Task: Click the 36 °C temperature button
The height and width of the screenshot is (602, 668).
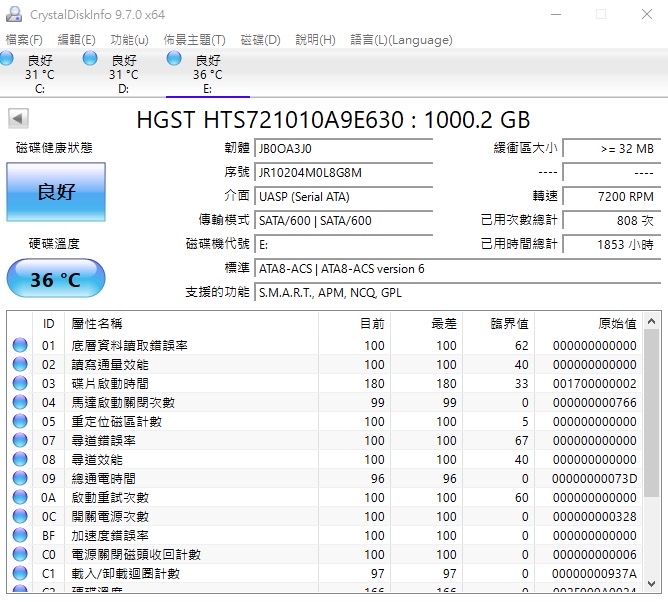Action: tap(55, 279)
